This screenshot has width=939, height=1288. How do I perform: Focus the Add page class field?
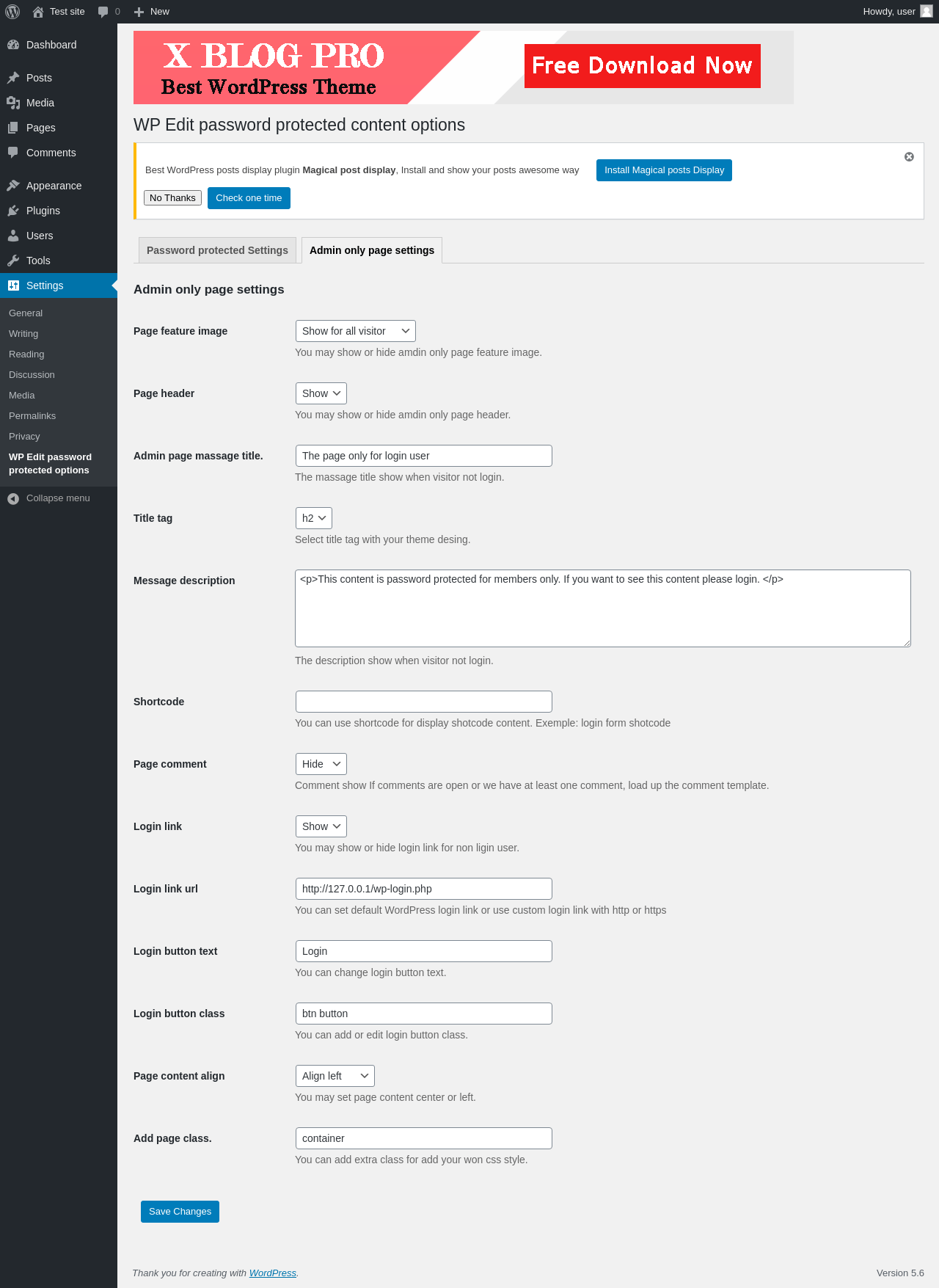pos(424,1138)
